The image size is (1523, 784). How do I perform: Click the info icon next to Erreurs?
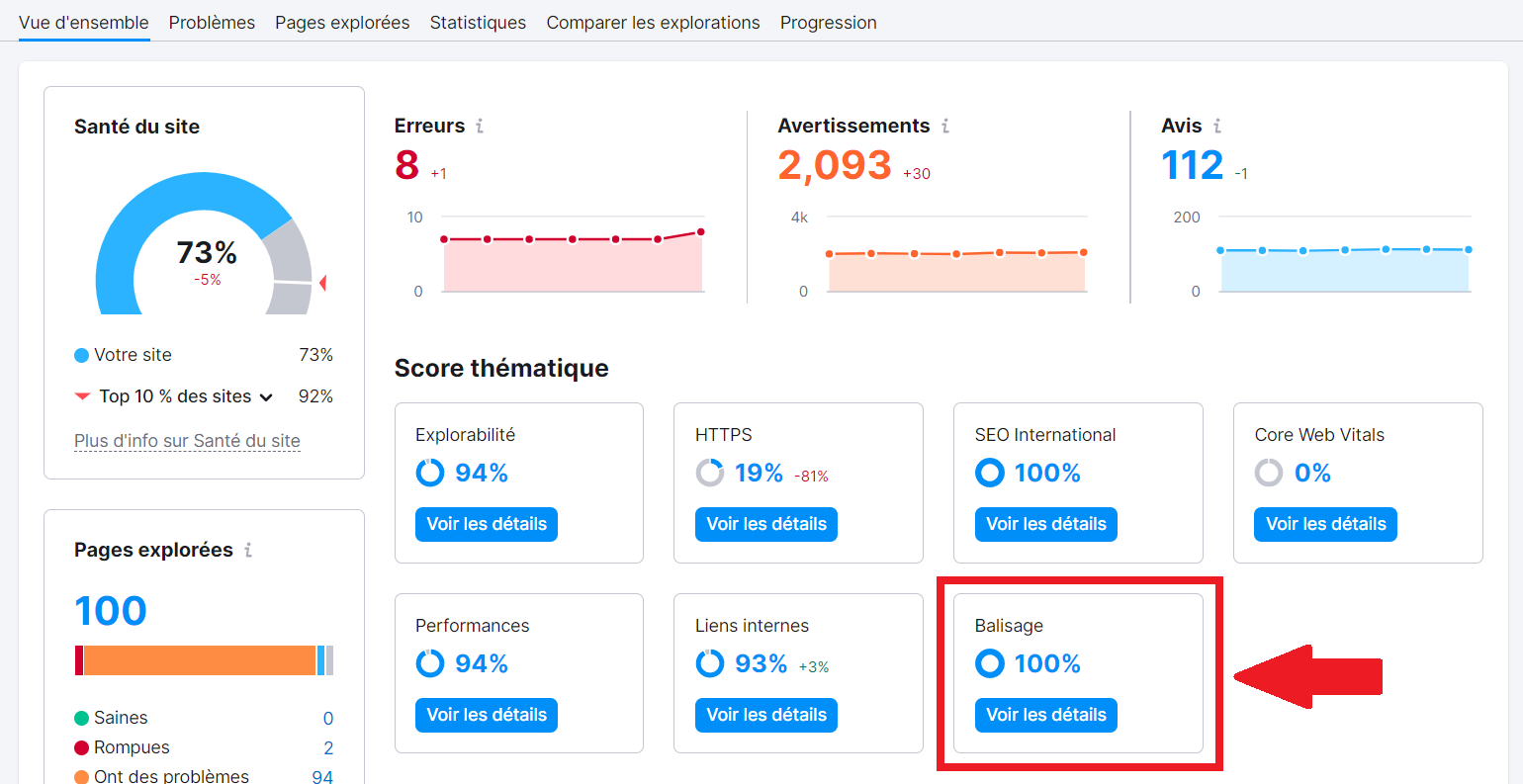click(x=480, y=126)
